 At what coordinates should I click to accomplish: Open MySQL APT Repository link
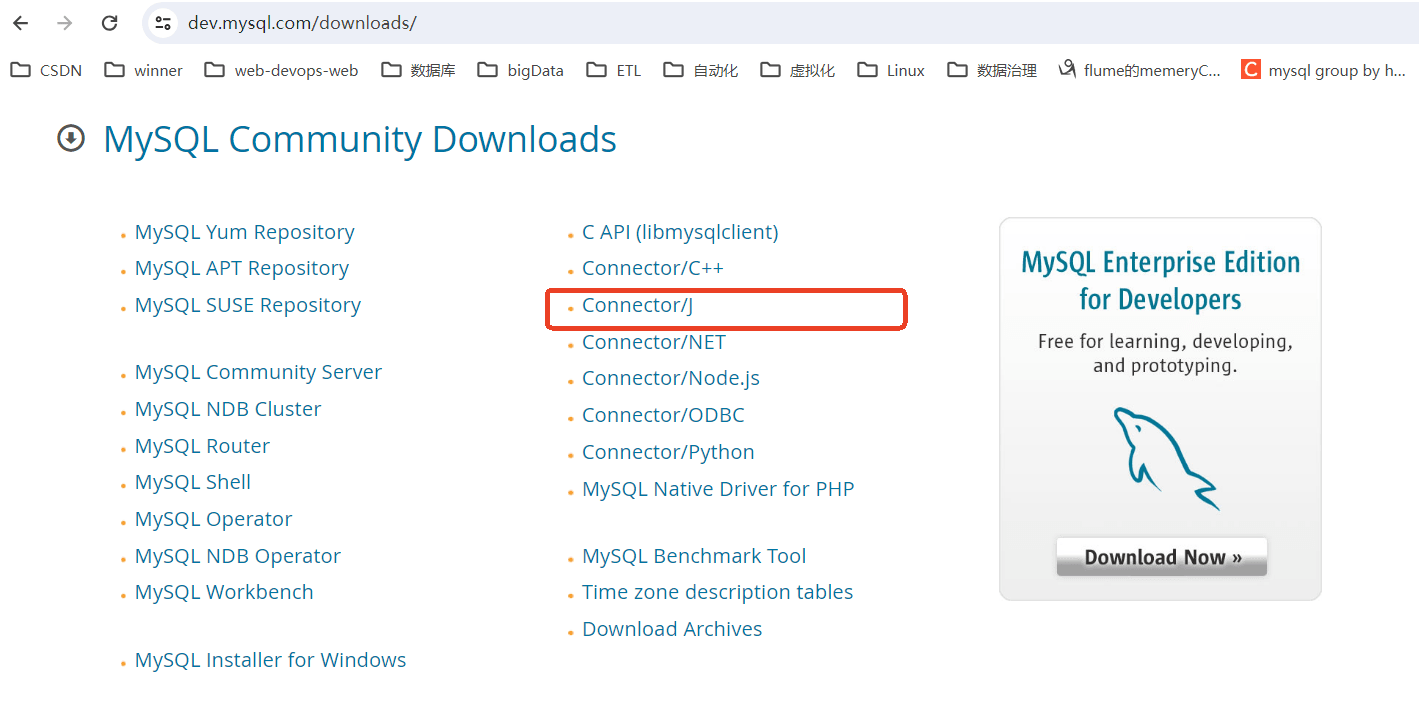pos(242,268)
